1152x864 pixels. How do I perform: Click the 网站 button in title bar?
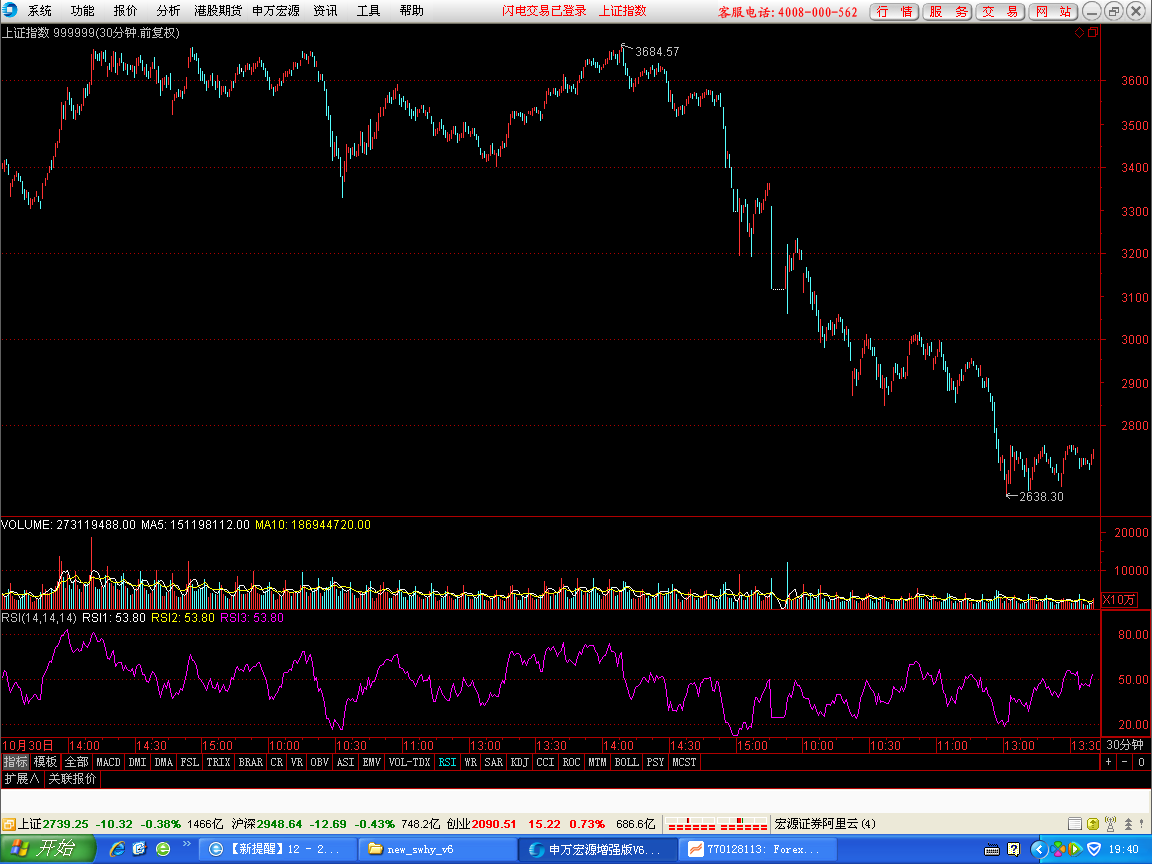pyautogui.click(x=1053, y=12)
